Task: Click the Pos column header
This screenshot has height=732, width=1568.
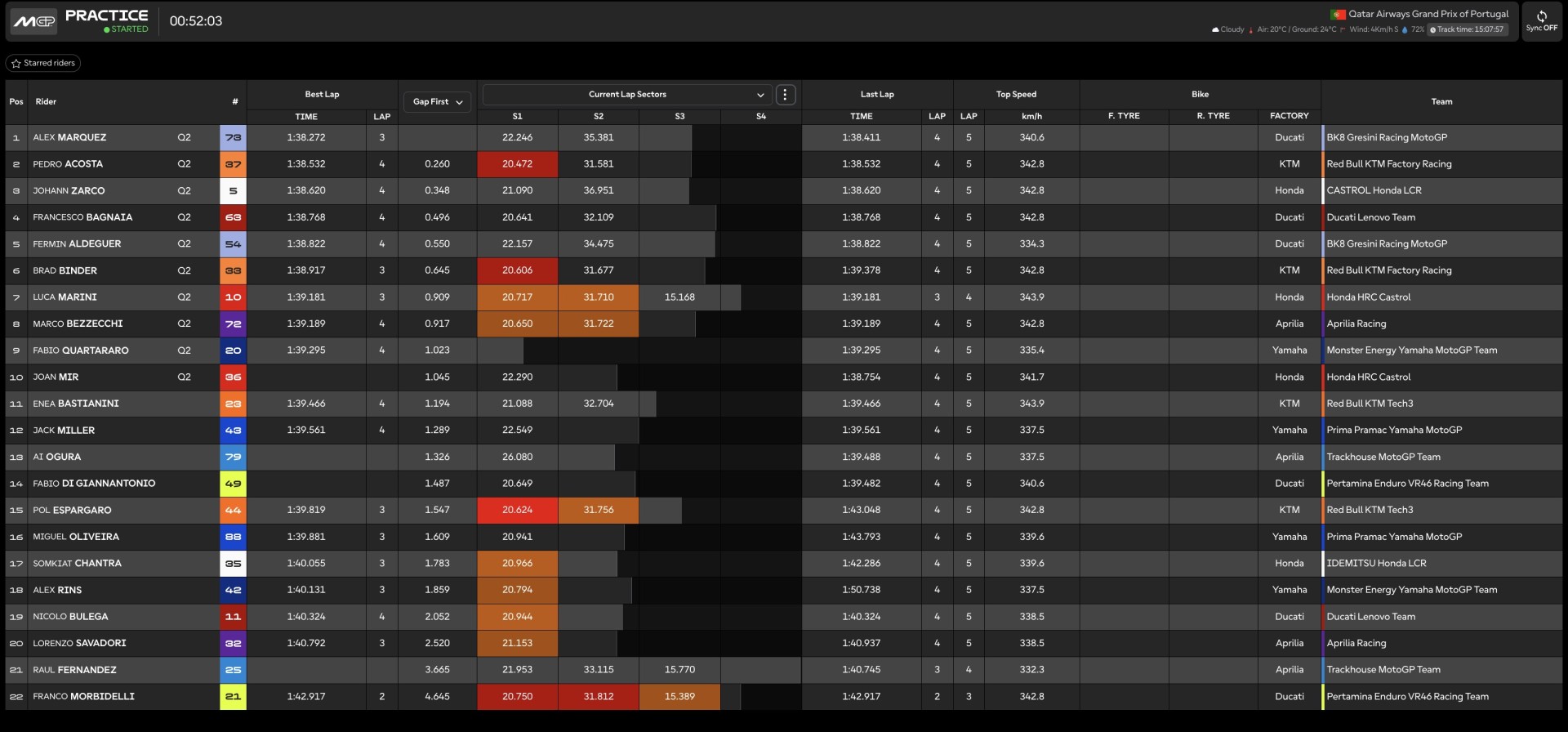Action: 16,102
